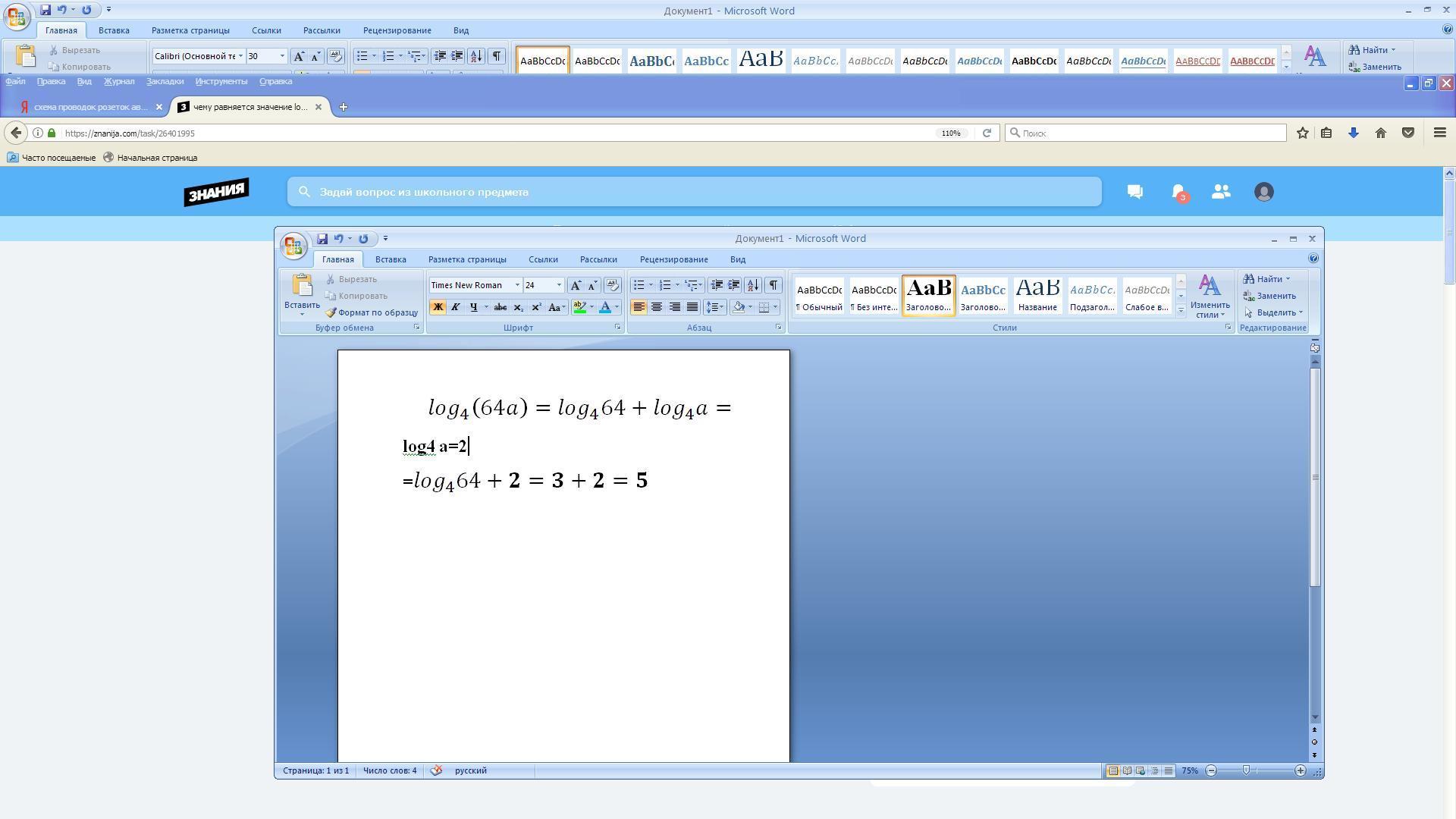Toggle strikethrough (abc) formatting
Screen dimensions: 1456x819
click(x=500, y=307)
